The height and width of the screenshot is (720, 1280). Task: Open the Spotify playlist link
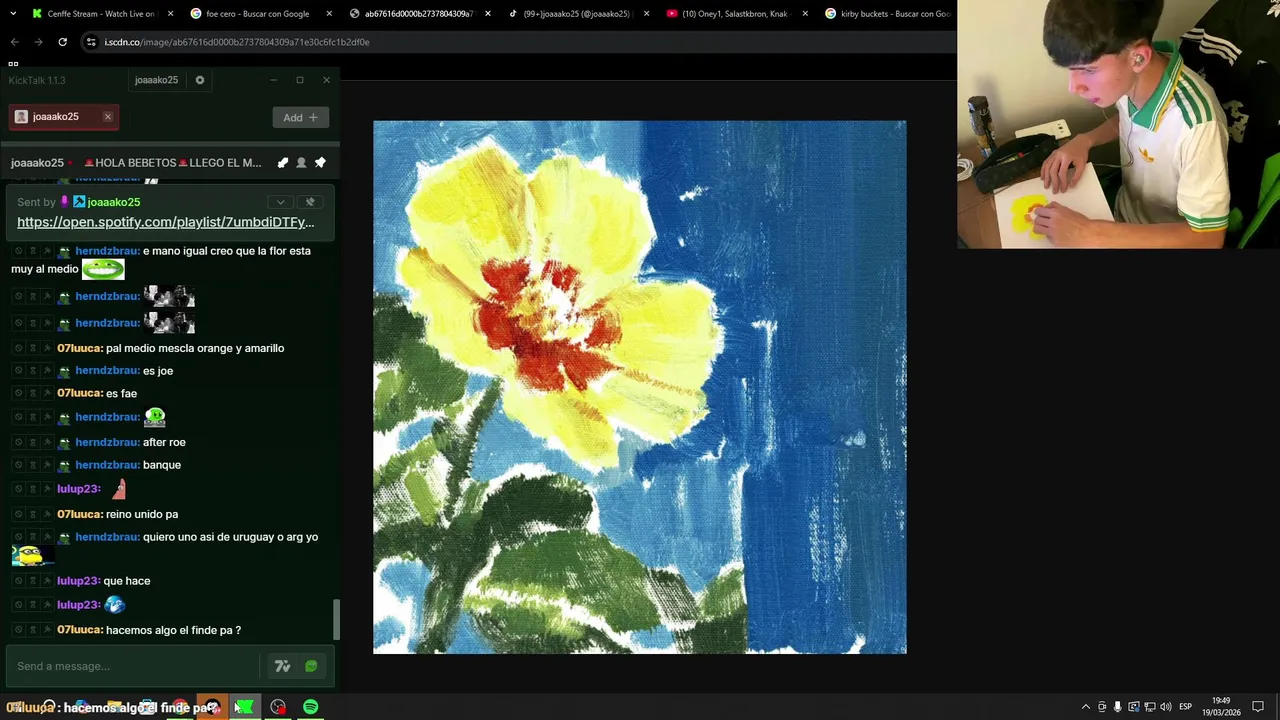click(166, 222)
